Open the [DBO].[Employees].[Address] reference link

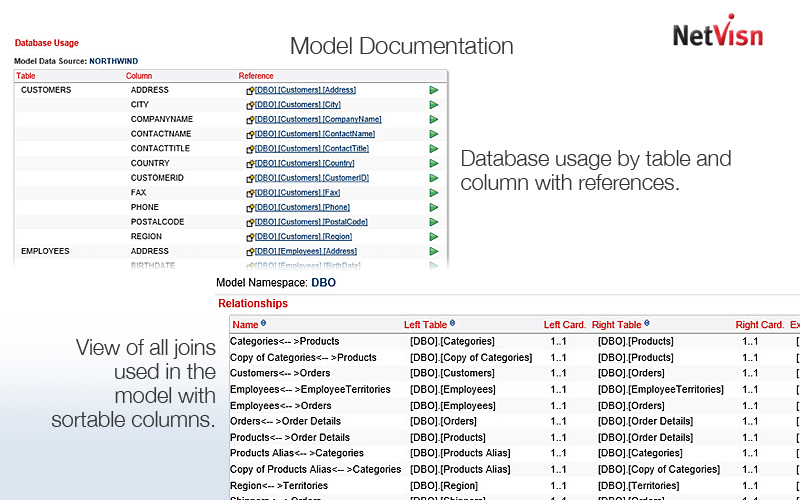306,251
